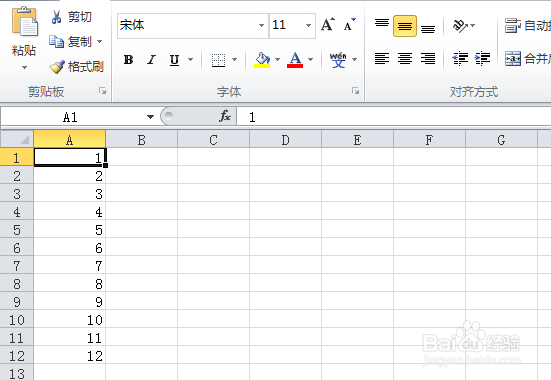This screenshot has height=380, width=551.
Task: Click cell A1 containing 1
Action: tap(70, 157)
